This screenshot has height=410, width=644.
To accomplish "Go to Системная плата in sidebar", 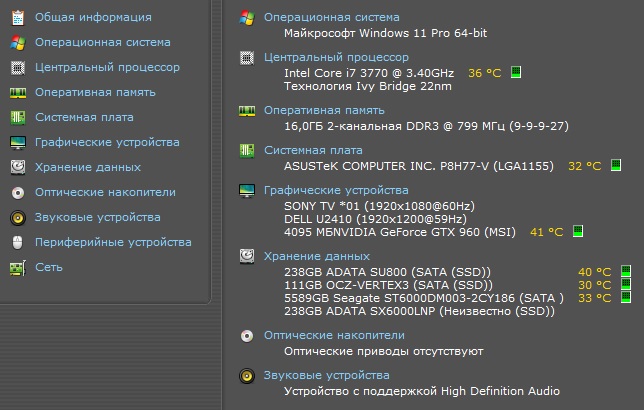I will pyautogui.click(x=84, y=117).
